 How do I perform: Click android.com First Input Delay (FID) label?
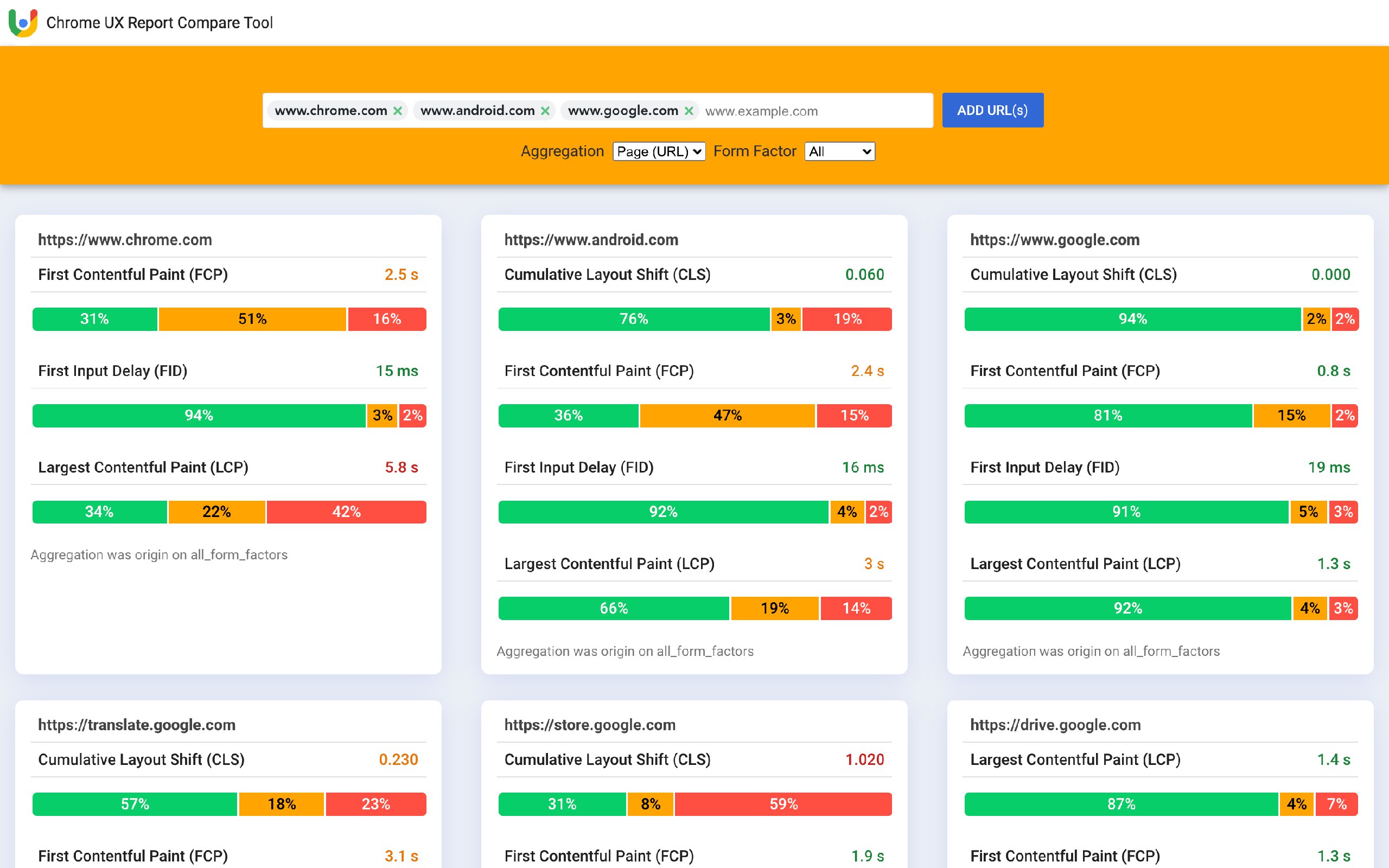(578, 468)
